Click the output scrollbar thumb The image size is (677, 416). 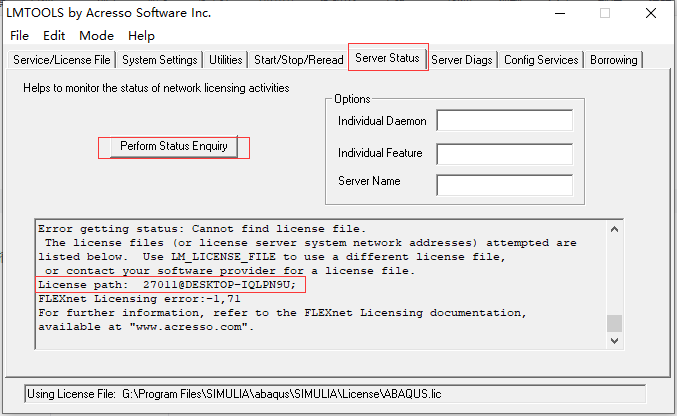coord(614,323)
